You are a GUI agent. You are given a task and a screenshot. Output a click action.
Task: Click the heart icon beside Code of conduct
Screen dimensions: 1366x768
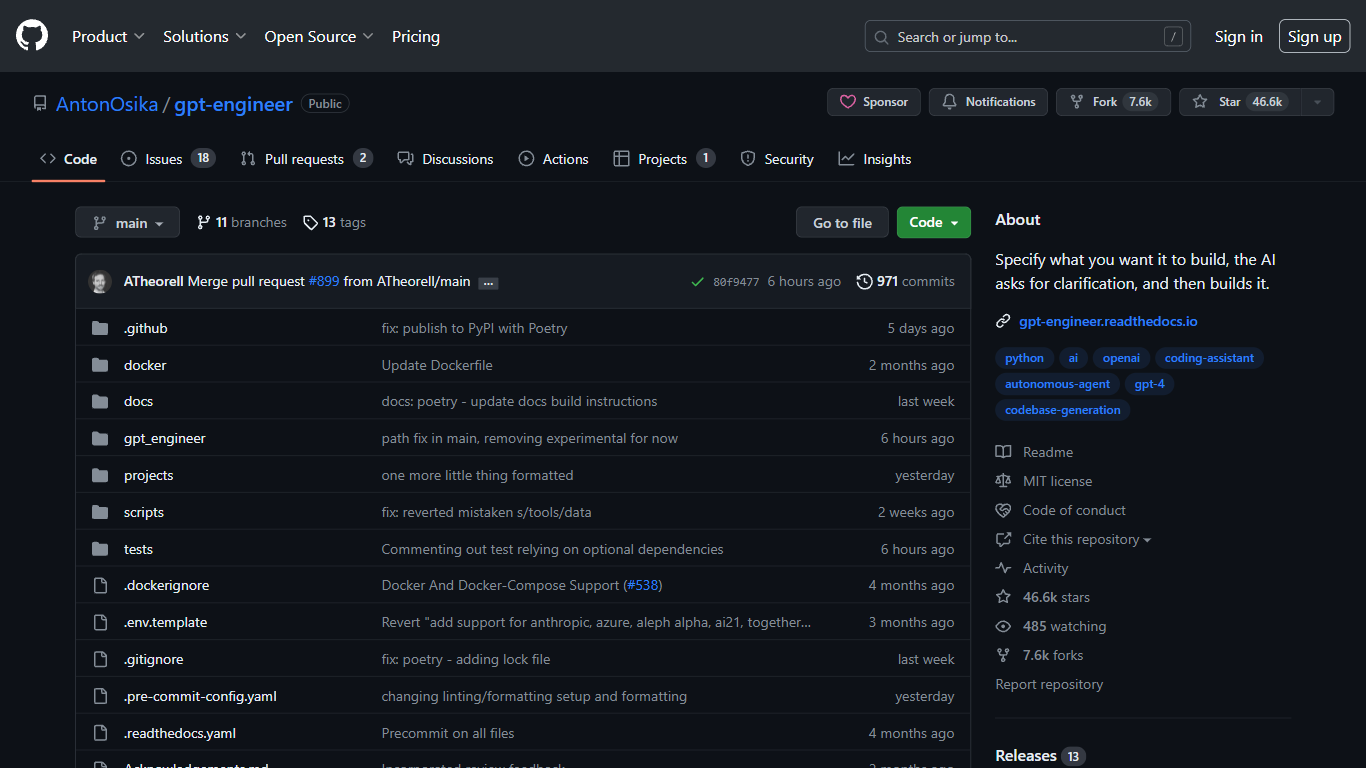click(x=1003, y=510)
